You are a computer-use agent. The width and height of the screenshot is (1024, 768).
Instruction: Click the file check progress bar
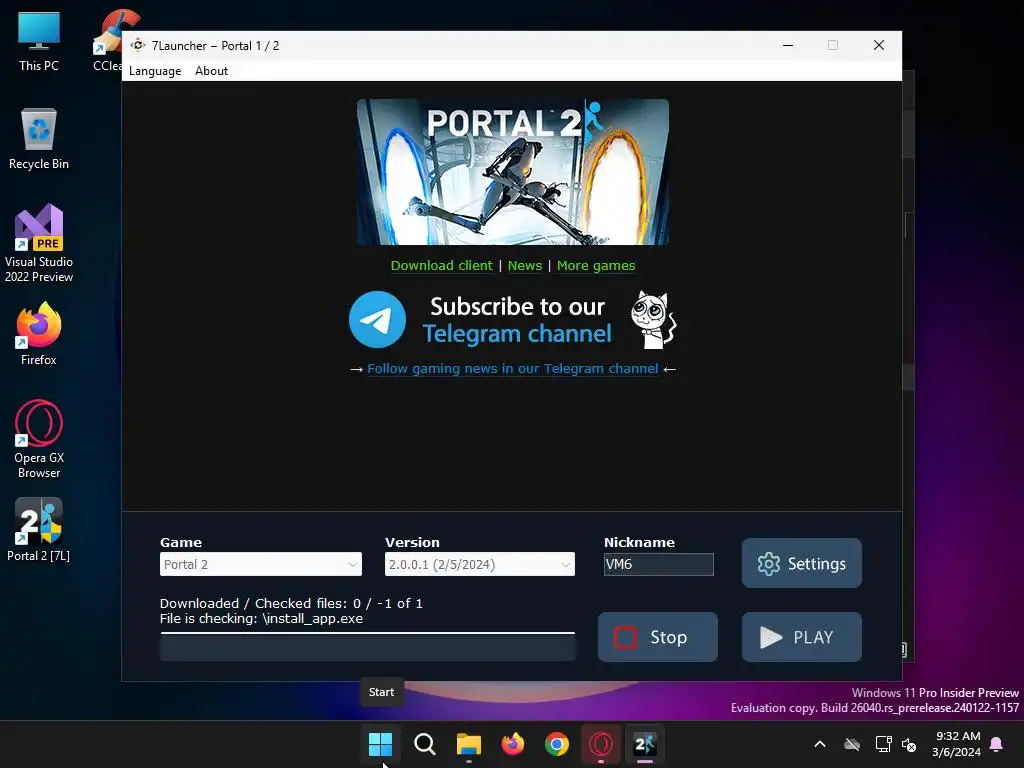(x=368, y=647)
